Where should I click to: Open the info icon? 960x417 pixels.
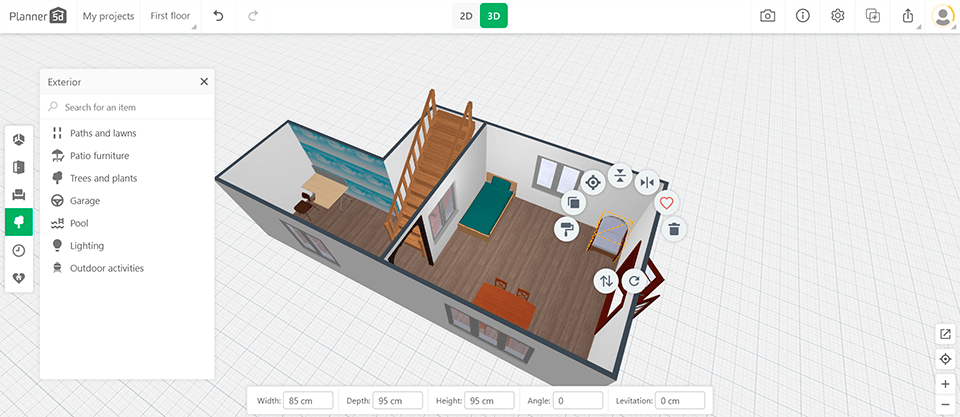(803, 17)
